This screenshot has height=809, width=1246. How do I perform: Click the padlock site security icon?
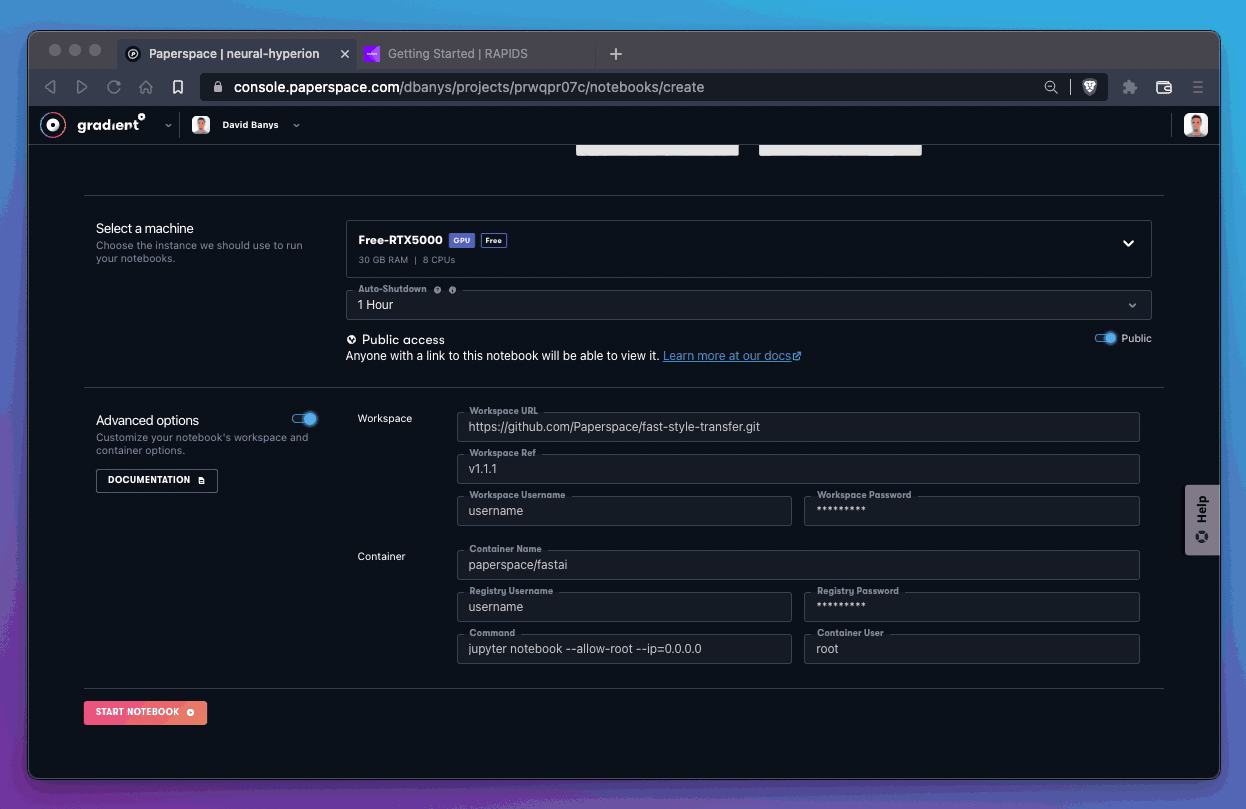click(x=218, y=87)
